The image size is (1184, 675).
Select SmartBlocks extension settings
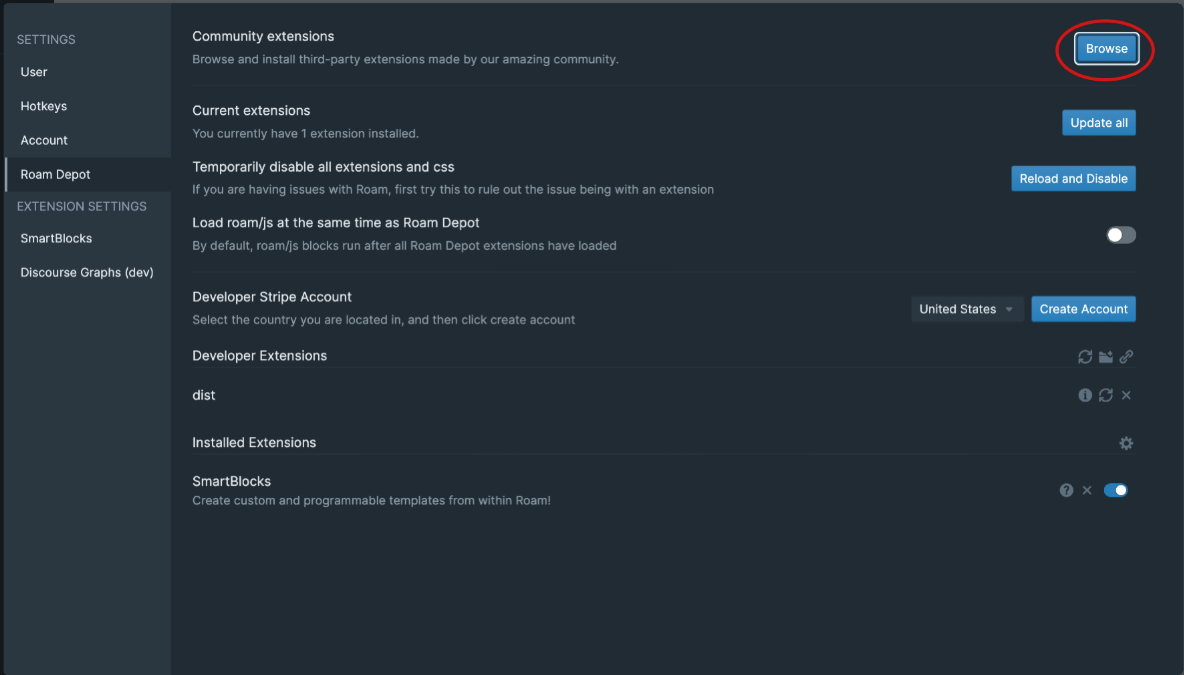click(56, 238)
